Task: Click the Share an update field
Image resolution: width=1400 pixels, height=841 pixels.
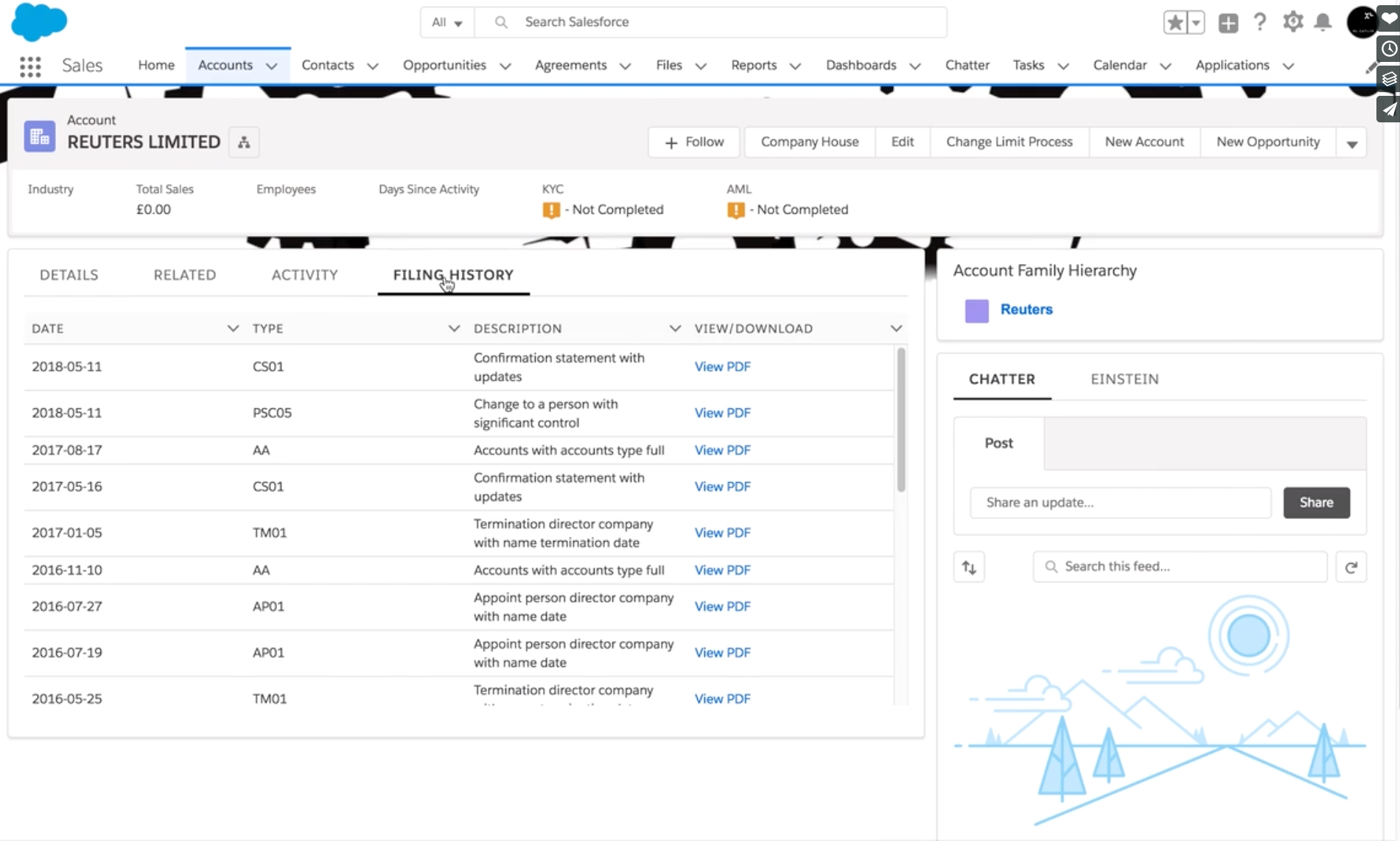Action: click(1120, 503)
